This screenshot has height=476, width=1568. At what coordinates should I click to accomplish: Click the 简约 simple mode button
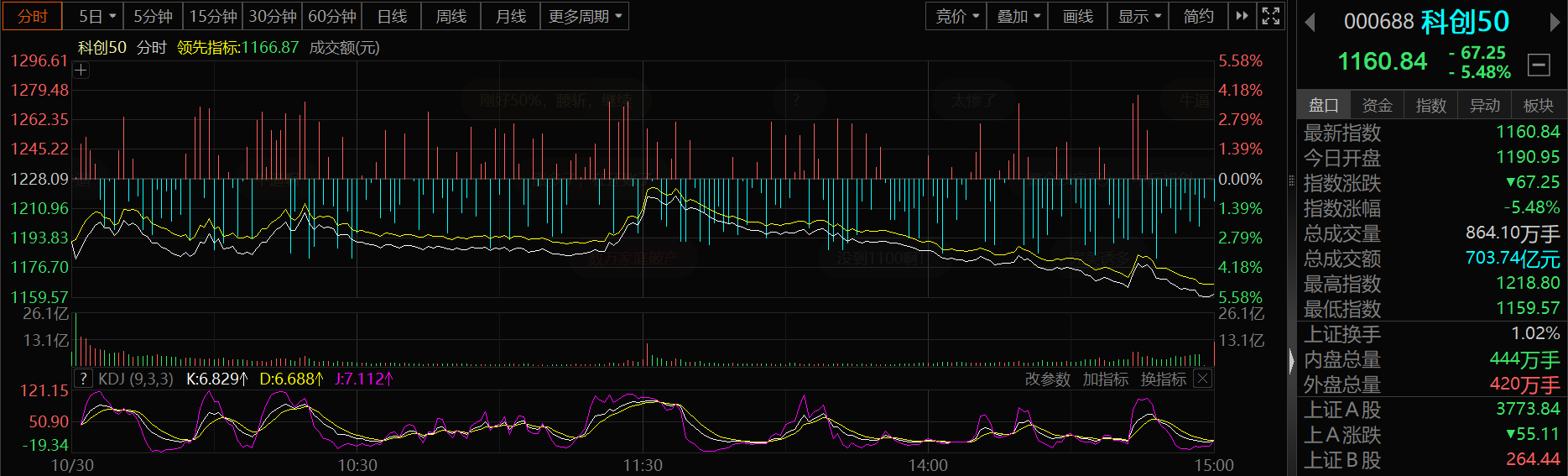click(1199, 16)
